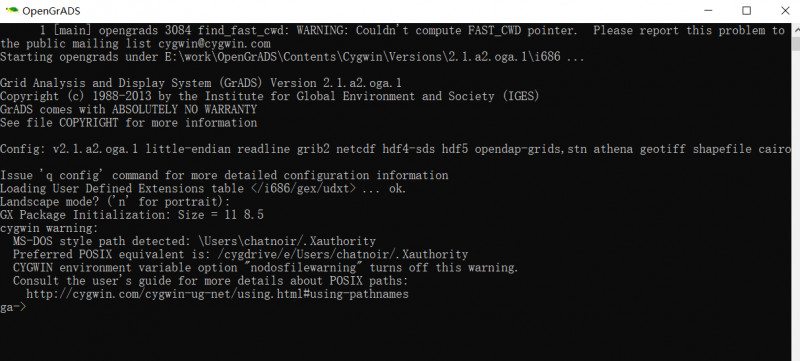Minimize the OpenGrADS console window
This screenshot has height=361, width=800.
[x=707, y=10]
